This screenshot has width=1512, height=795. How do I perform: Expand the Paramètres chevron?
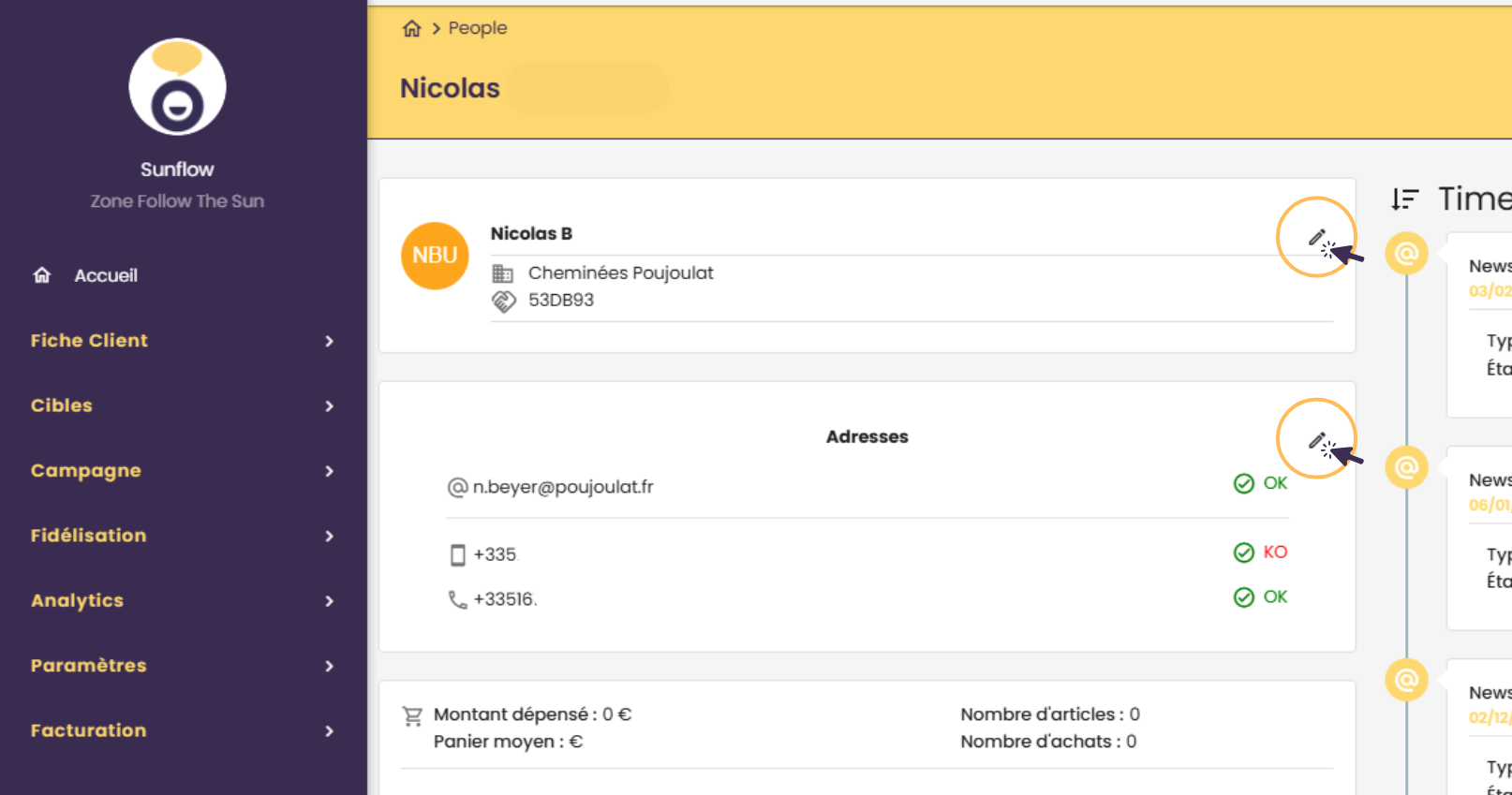329,666
